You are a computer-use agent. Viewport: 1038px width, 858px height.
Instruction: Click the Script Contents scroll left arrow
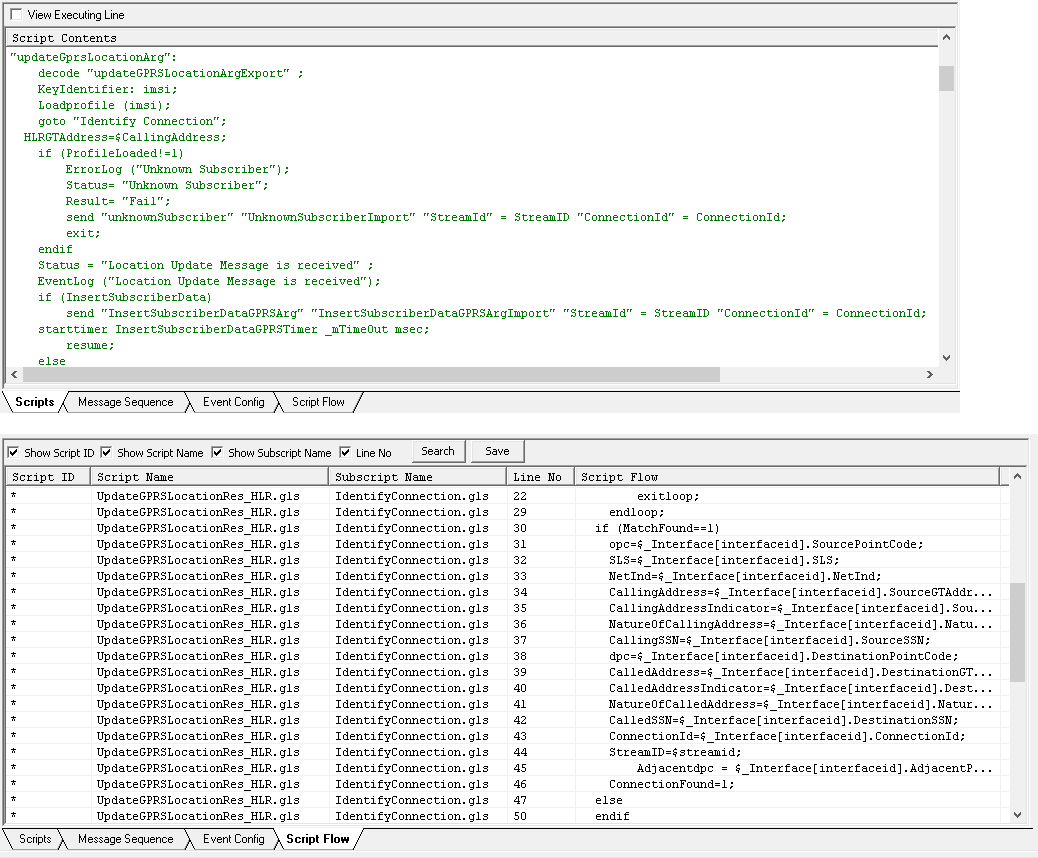[14, 374]
